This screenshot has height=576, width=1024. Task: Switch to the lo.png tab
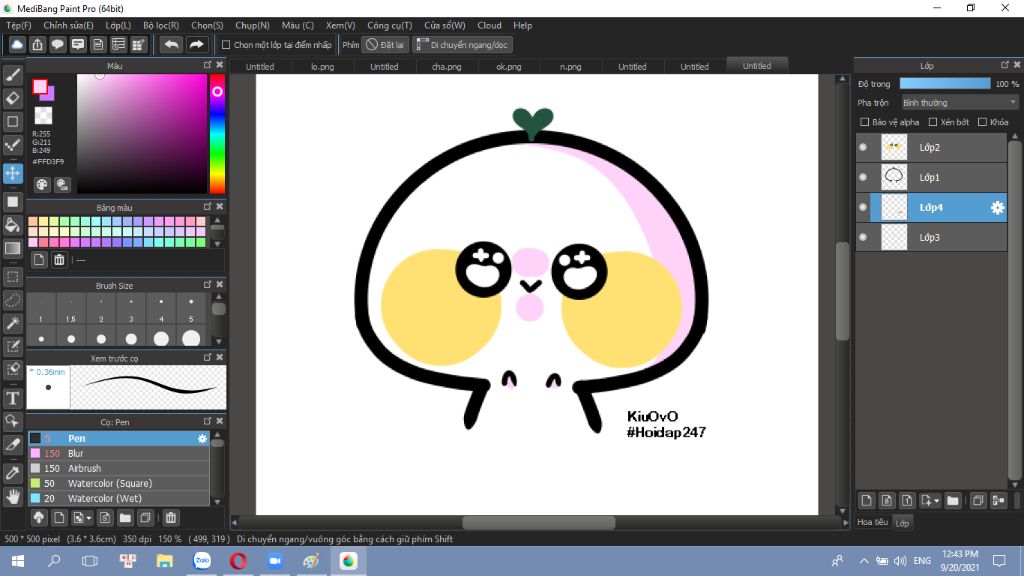[x=323, y=67]
